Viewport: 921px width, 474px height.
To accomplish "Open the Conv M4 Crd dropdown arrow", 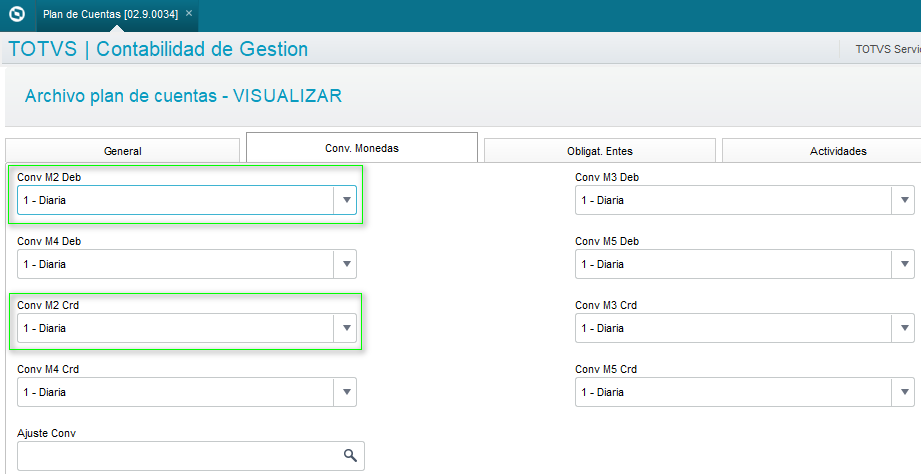I will (346, 392).
